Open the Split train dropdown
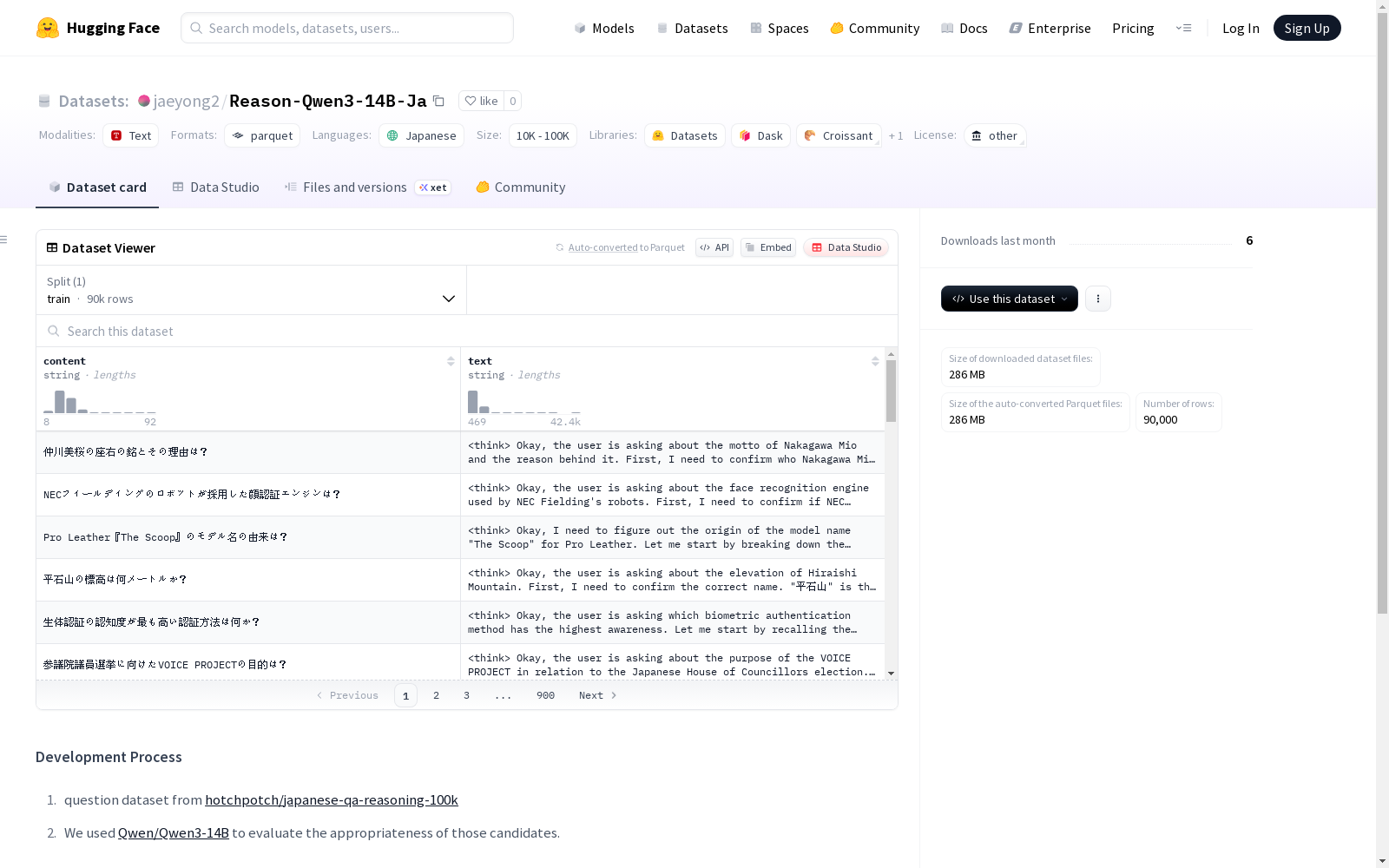Screen dimensions: 1389x868 point(252,290)
